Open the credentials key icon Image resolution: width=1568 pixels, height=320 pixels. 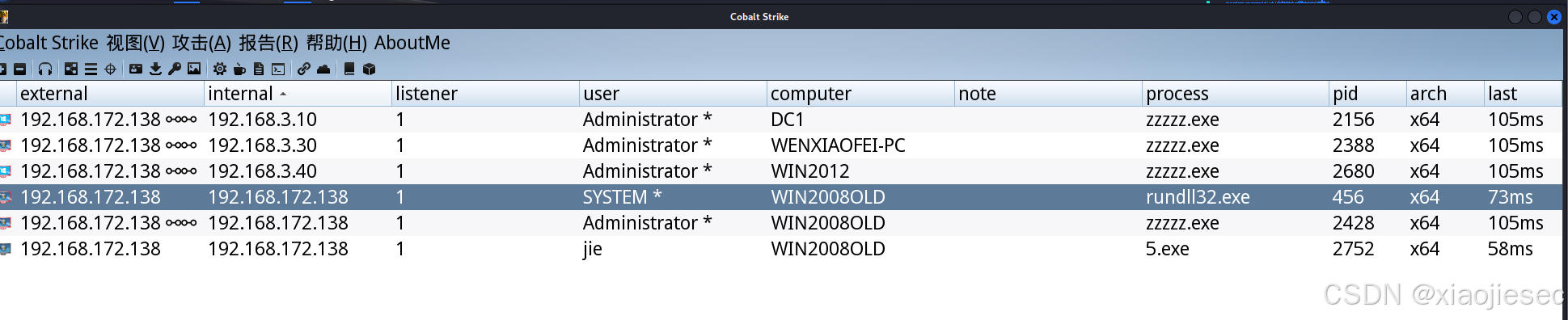click(x=175, y=69)
